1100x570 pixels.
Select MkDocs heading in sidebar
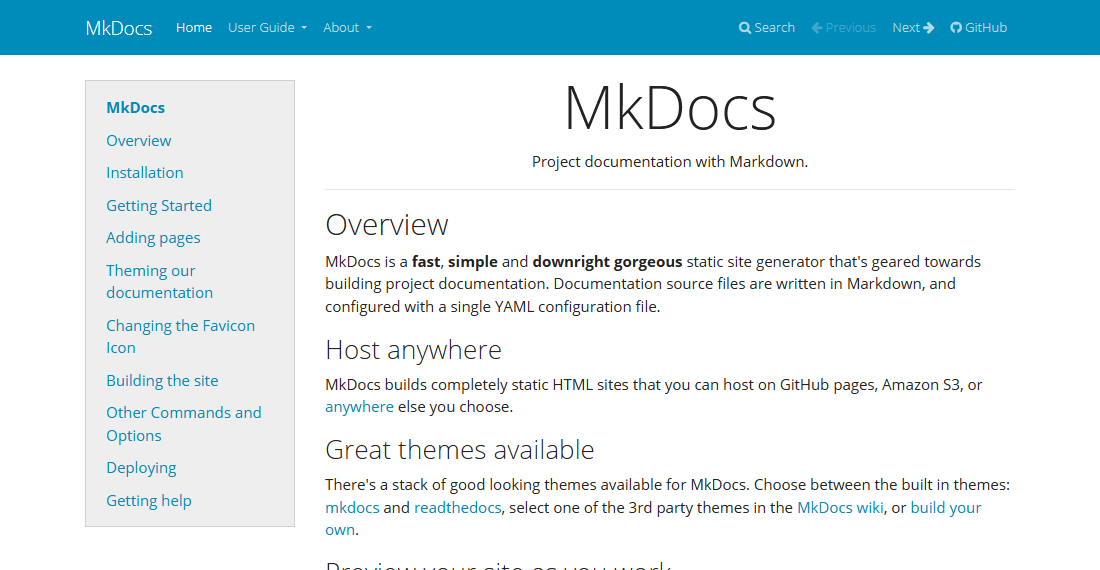(135, 107)
